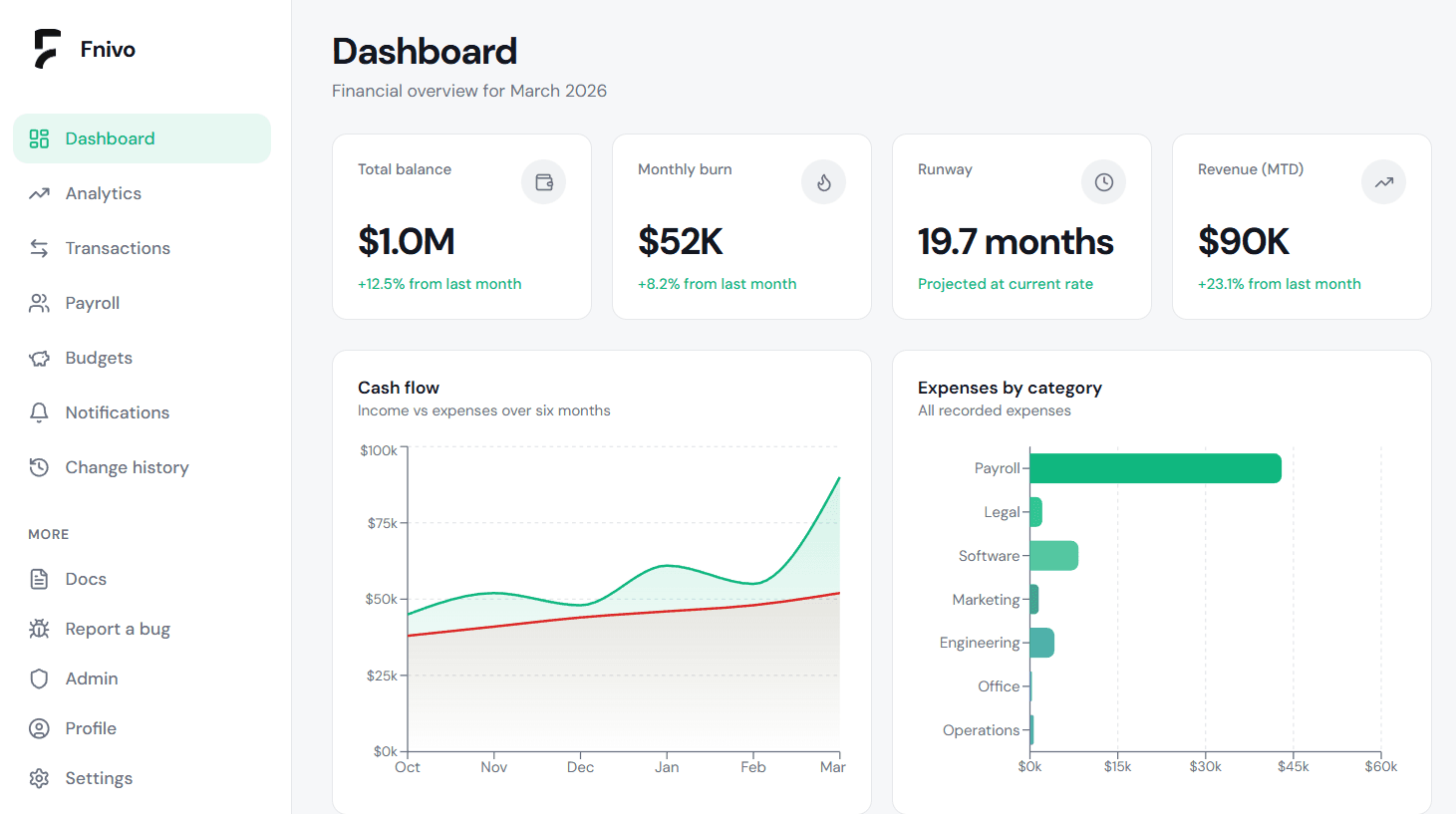This screenshot has height=814, width=1456.
Task: Click the Admin shield icon
Action: pyautogui.click(x=39, y=678)
